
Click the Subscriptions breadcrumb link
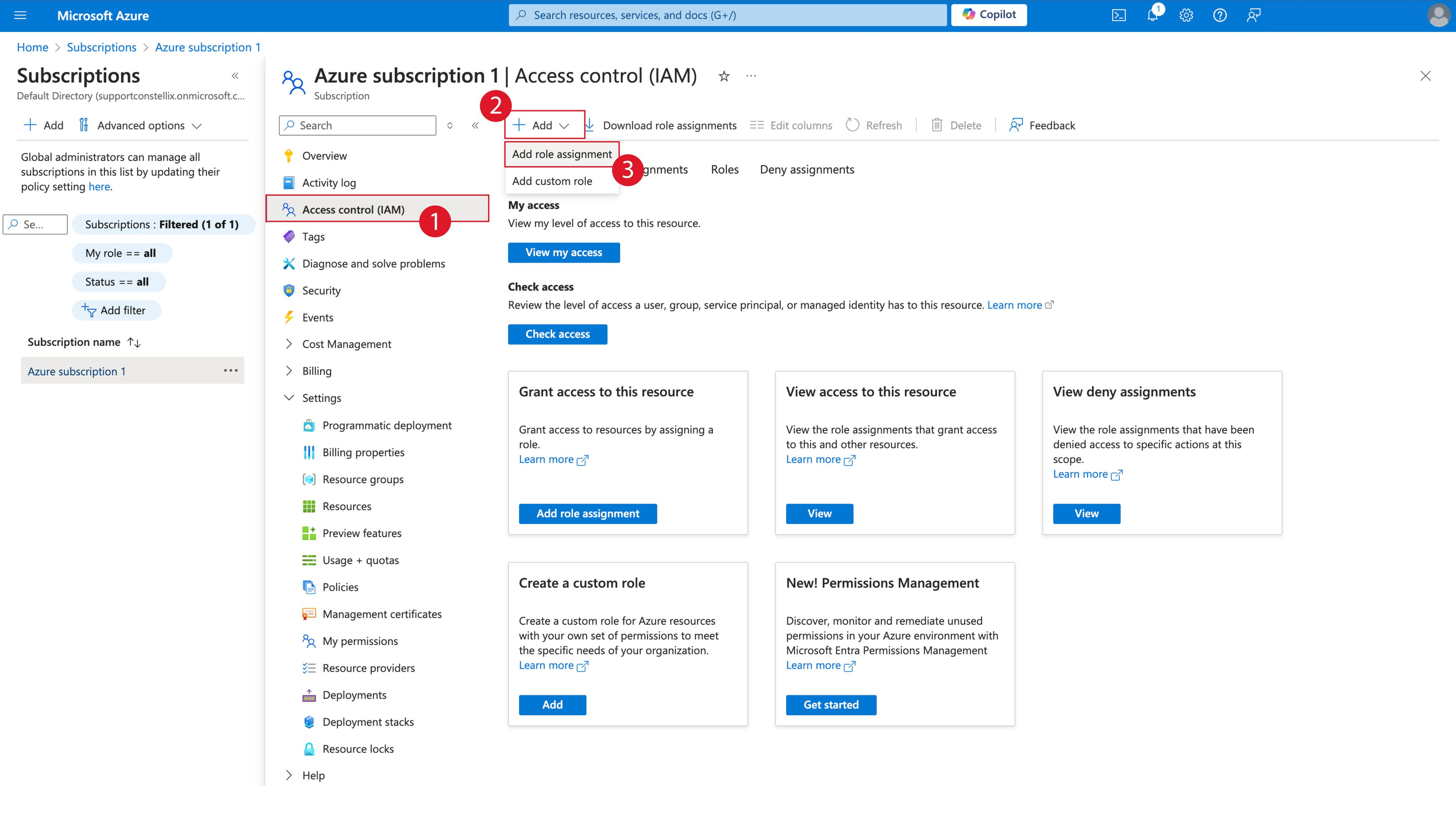tap(102, 47)
